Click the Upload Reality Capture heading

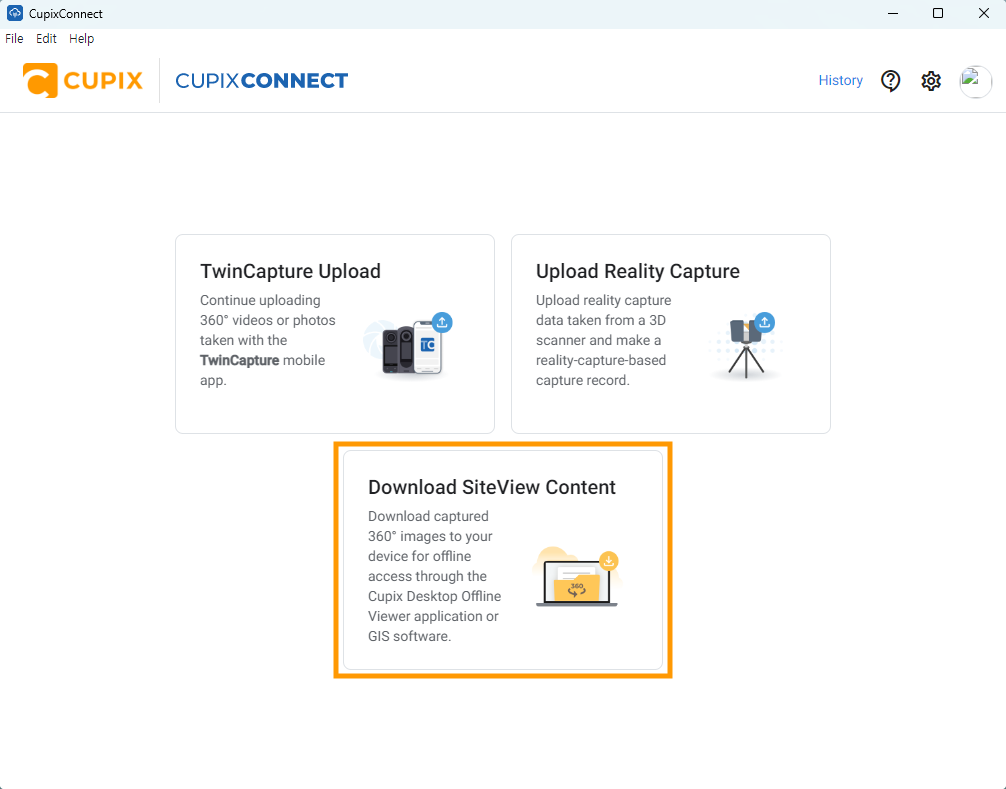pyautogui.click(x=638, y=271)
